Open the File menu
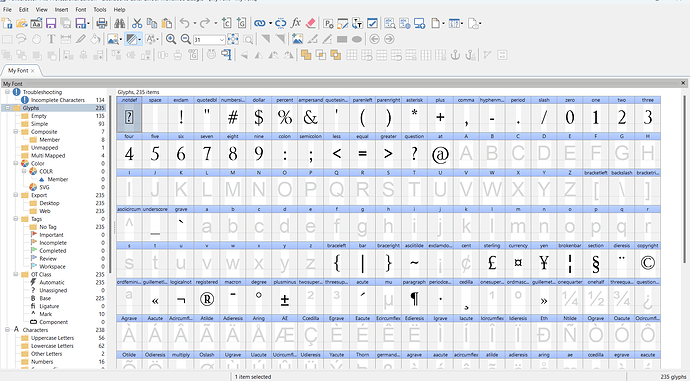Image resolution: width=690 pixels, height=381 pixels. click(7, 9)
